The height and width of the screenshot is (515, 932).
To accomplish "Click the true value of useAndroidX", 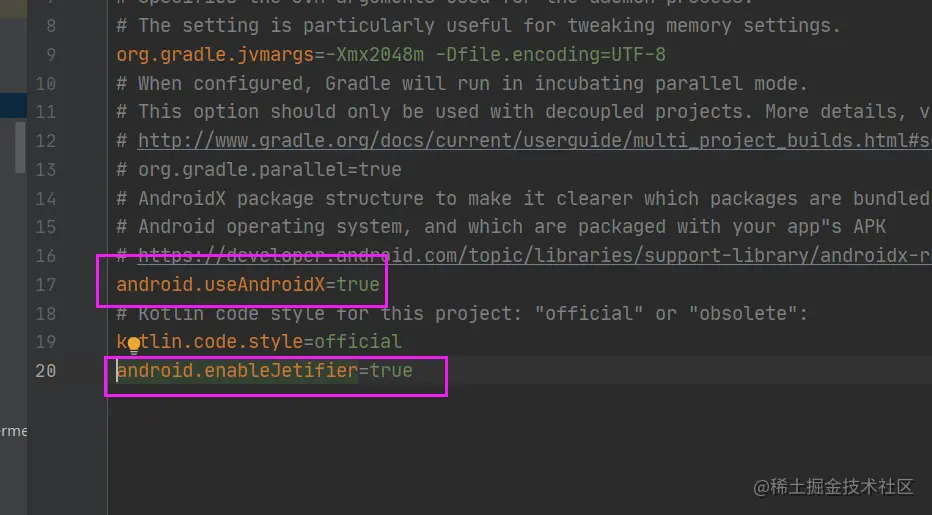I will 358,285.
